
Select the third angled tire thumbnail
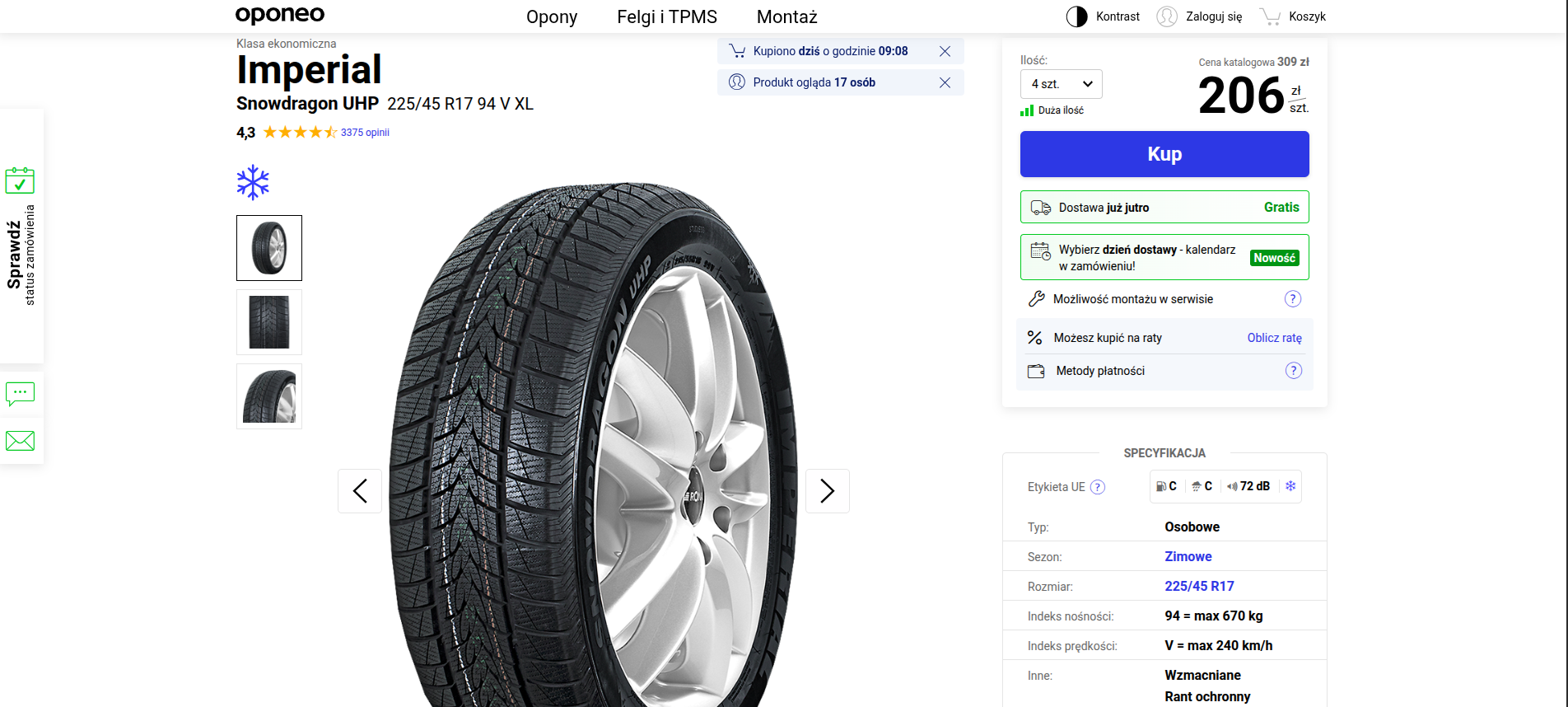(x=269, y=396)
